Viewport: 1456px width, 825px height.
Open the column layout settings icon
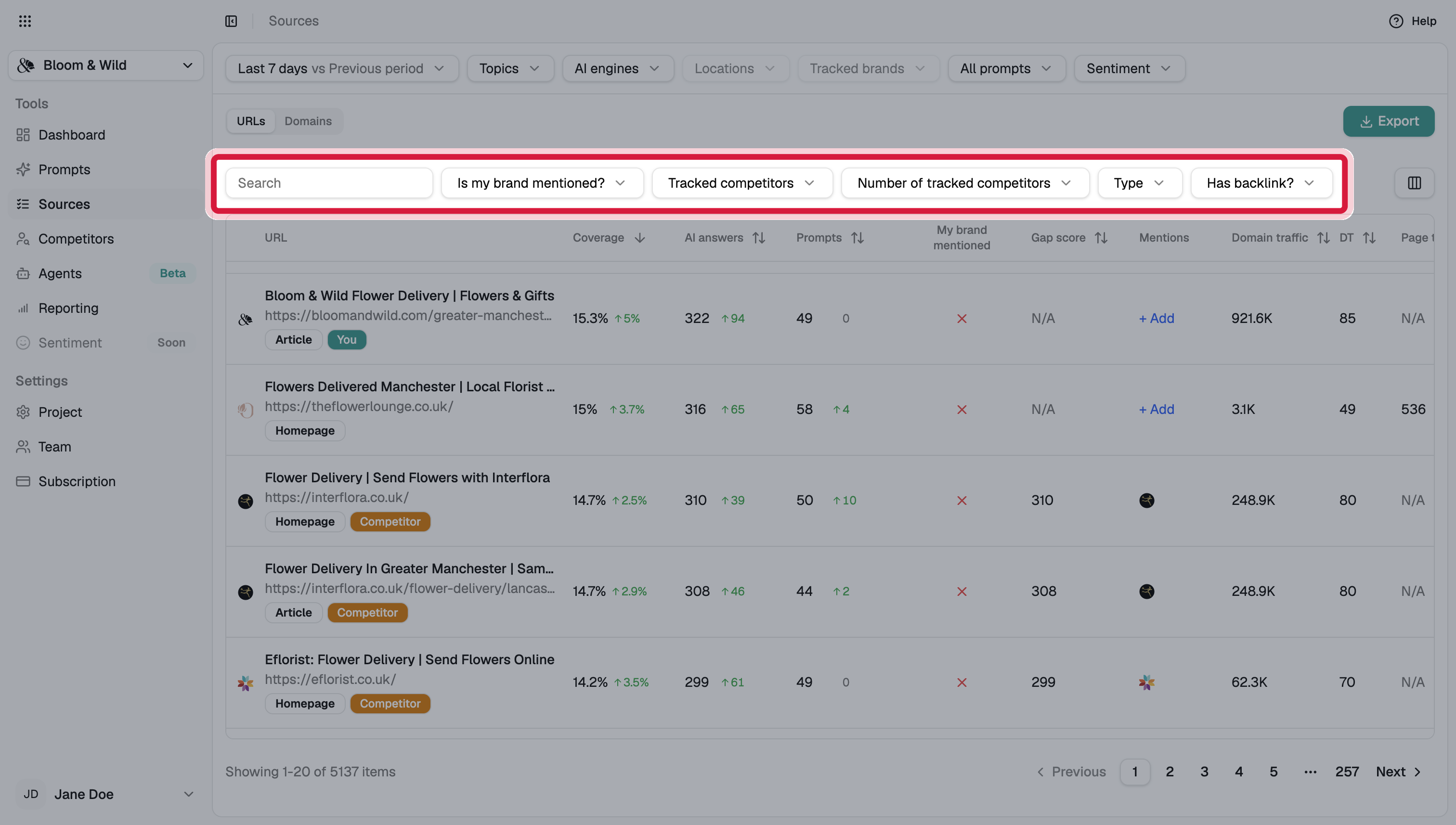pos(1415,183)
